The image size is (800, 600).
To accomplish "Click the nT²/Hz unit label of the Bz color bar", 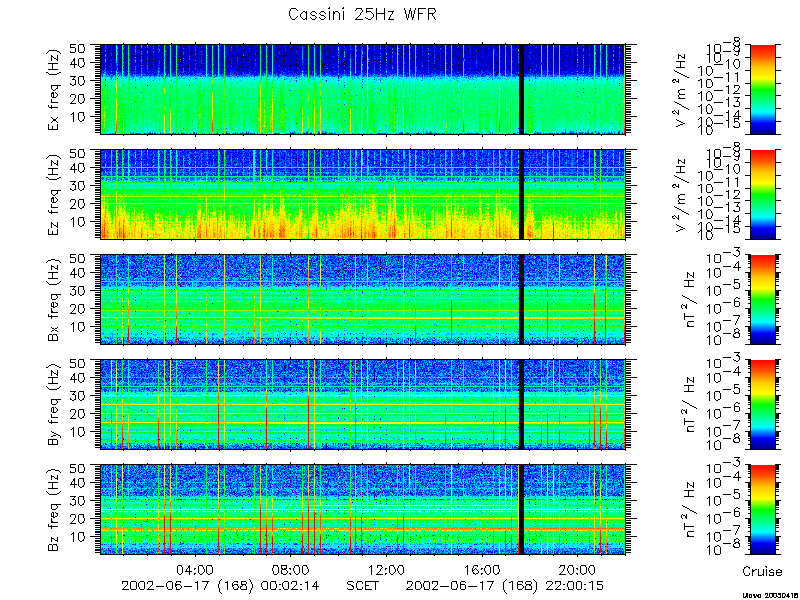I will (x=689, y=510).
